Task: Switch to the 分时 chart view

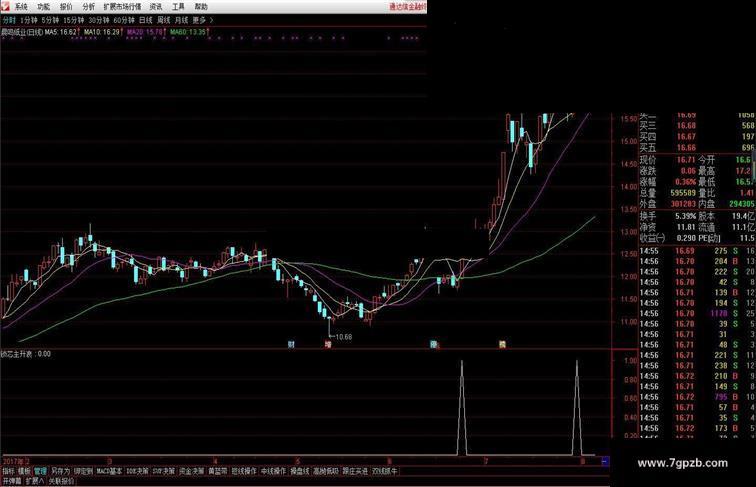Action: coord(9,20)
